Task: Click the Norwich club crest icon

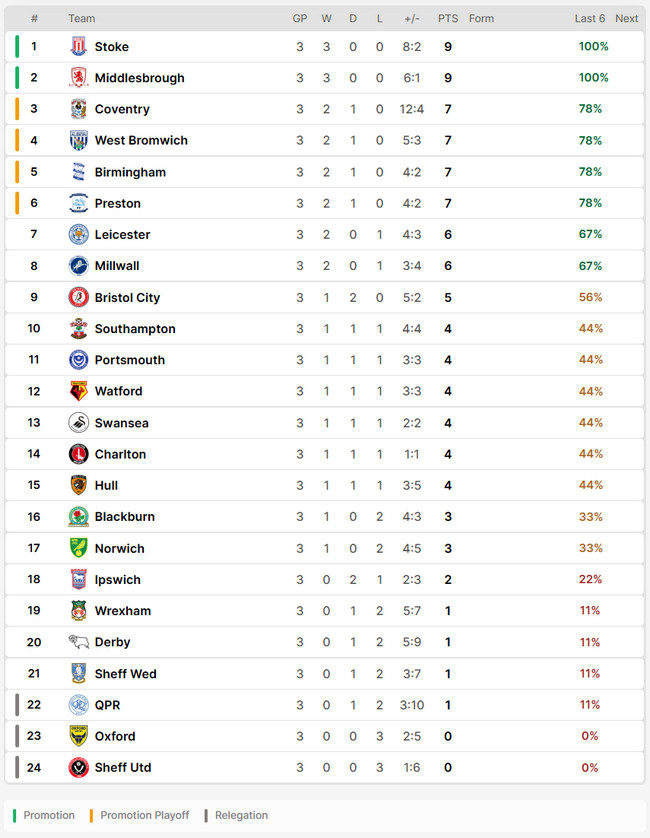Action: [78, 548]
